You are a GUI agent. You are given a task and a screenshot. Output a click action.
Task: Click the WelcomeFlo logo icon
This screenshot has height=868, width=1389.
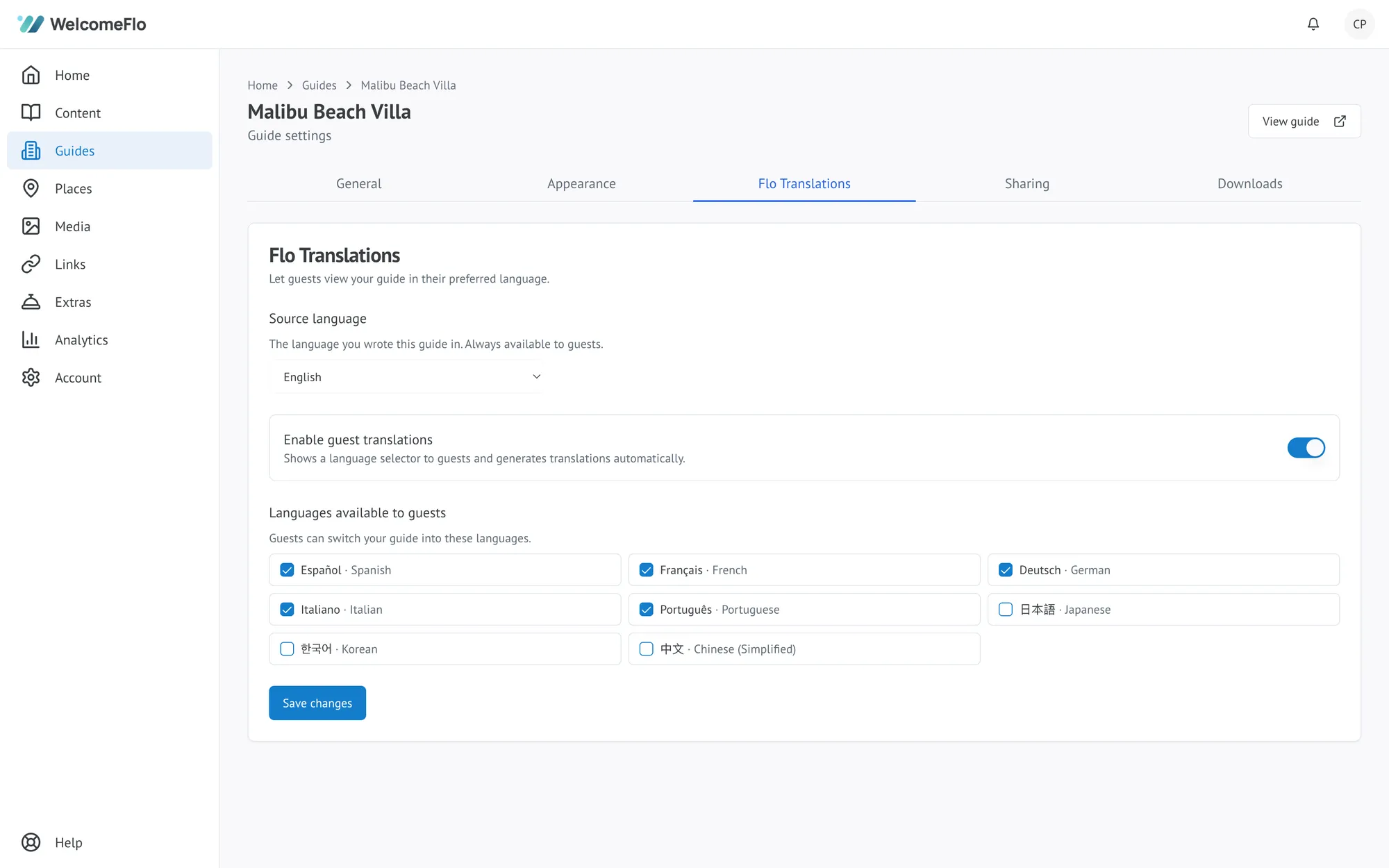31,24
